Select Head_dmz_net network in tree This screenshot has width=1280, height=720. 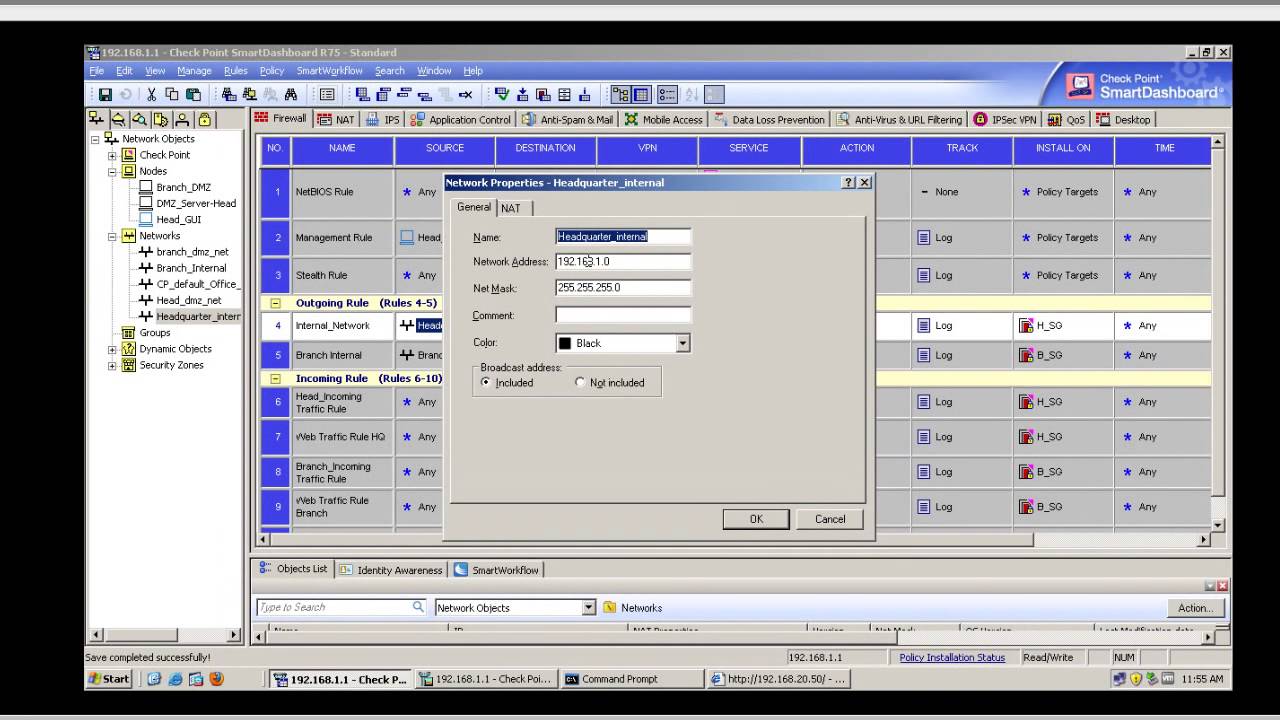[x=189, y=300]
